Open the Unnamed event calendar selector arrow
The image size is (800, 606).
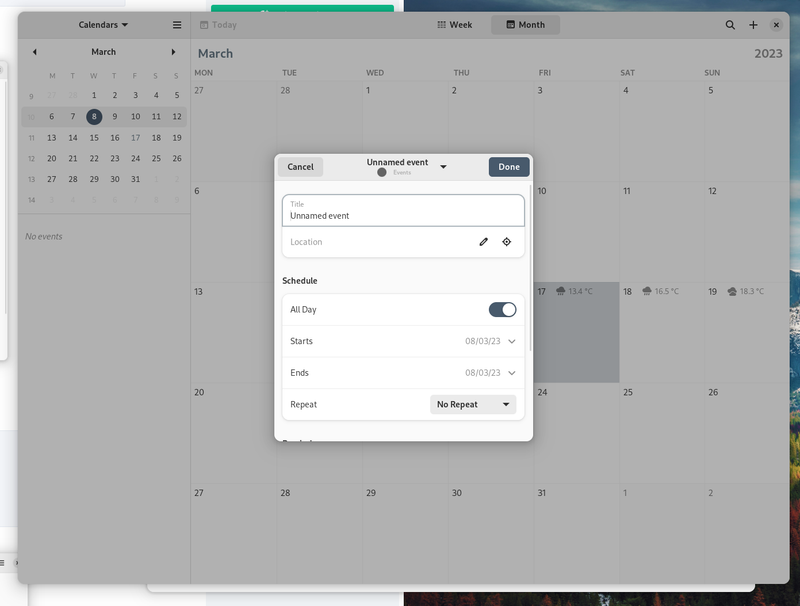click(x=443, y=167)
